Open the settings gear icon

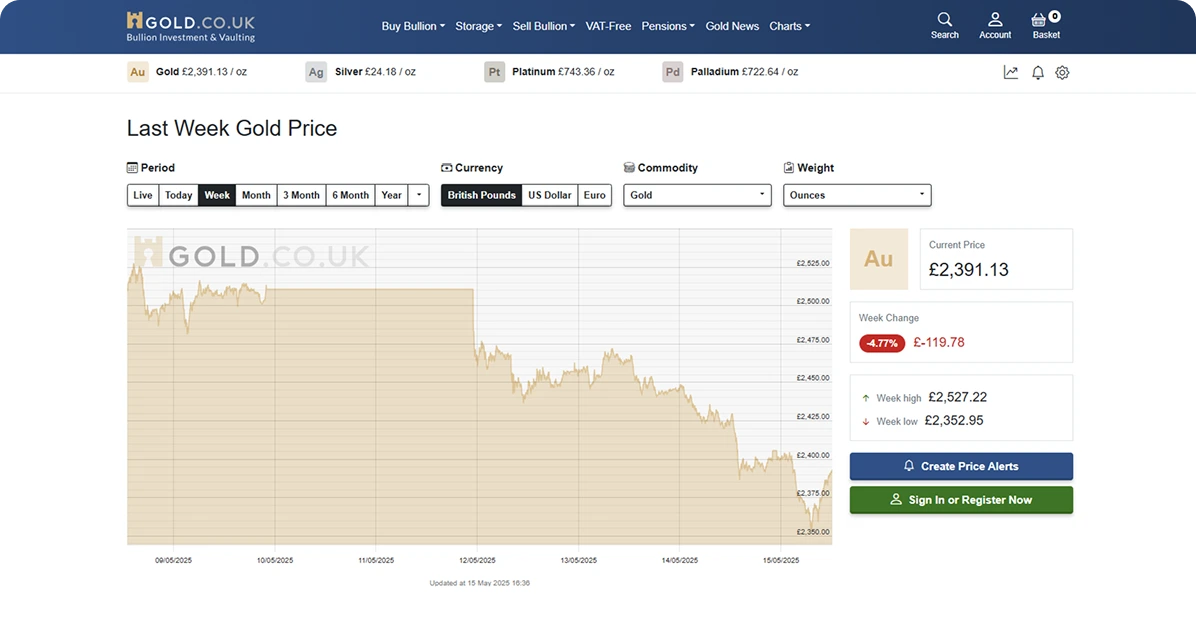[1062, 72]
